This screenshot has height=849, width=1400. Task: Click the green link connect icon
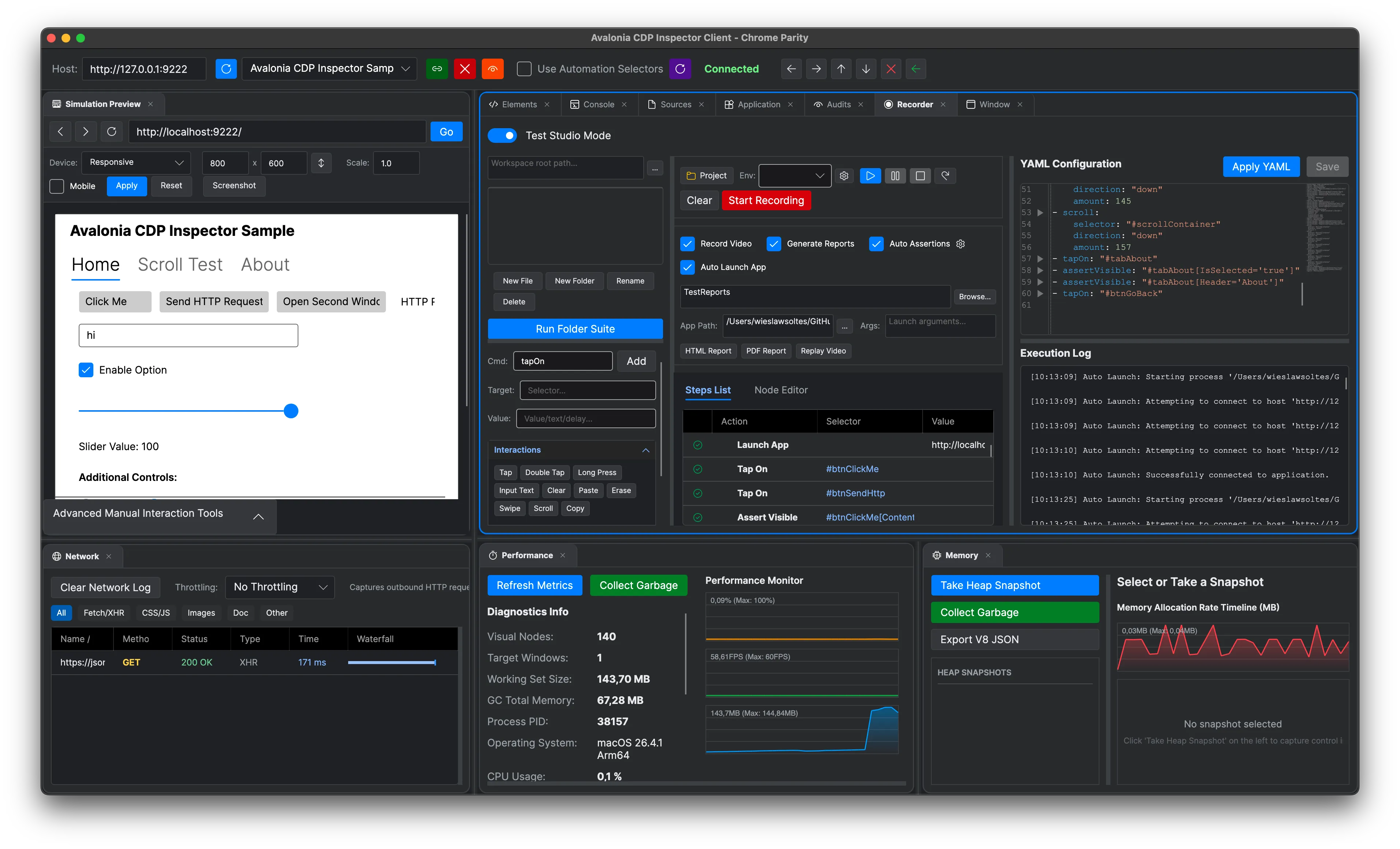point(437,69)
